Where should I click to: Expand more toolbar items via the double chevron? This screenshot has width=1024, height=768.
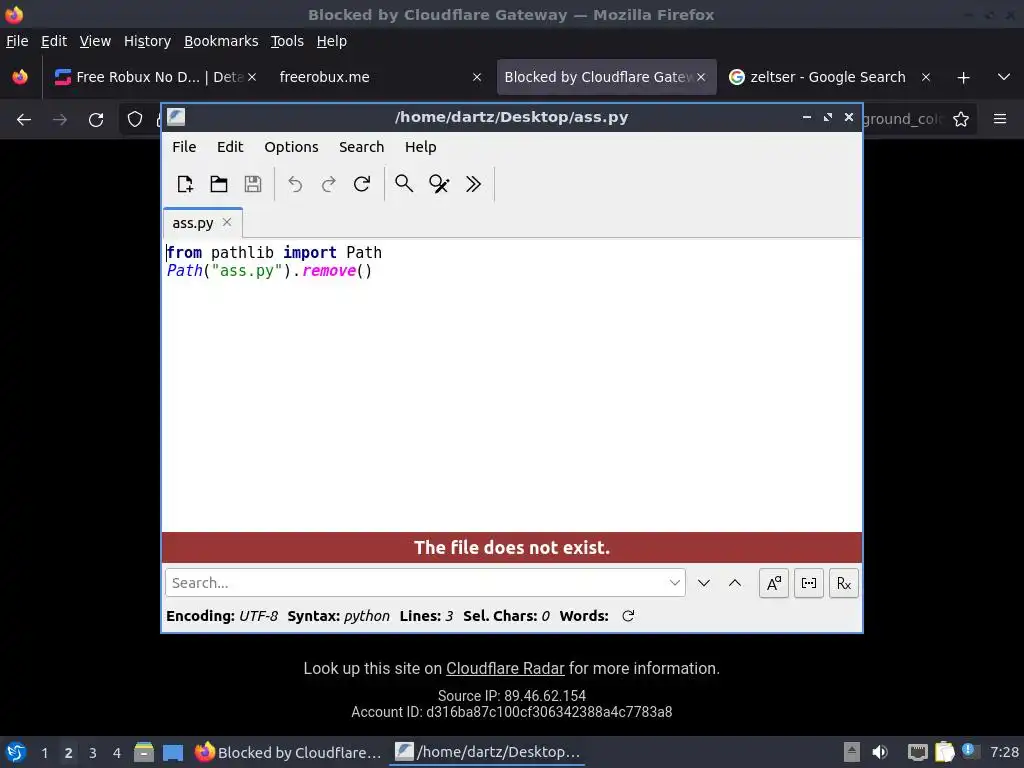[473, 184]
